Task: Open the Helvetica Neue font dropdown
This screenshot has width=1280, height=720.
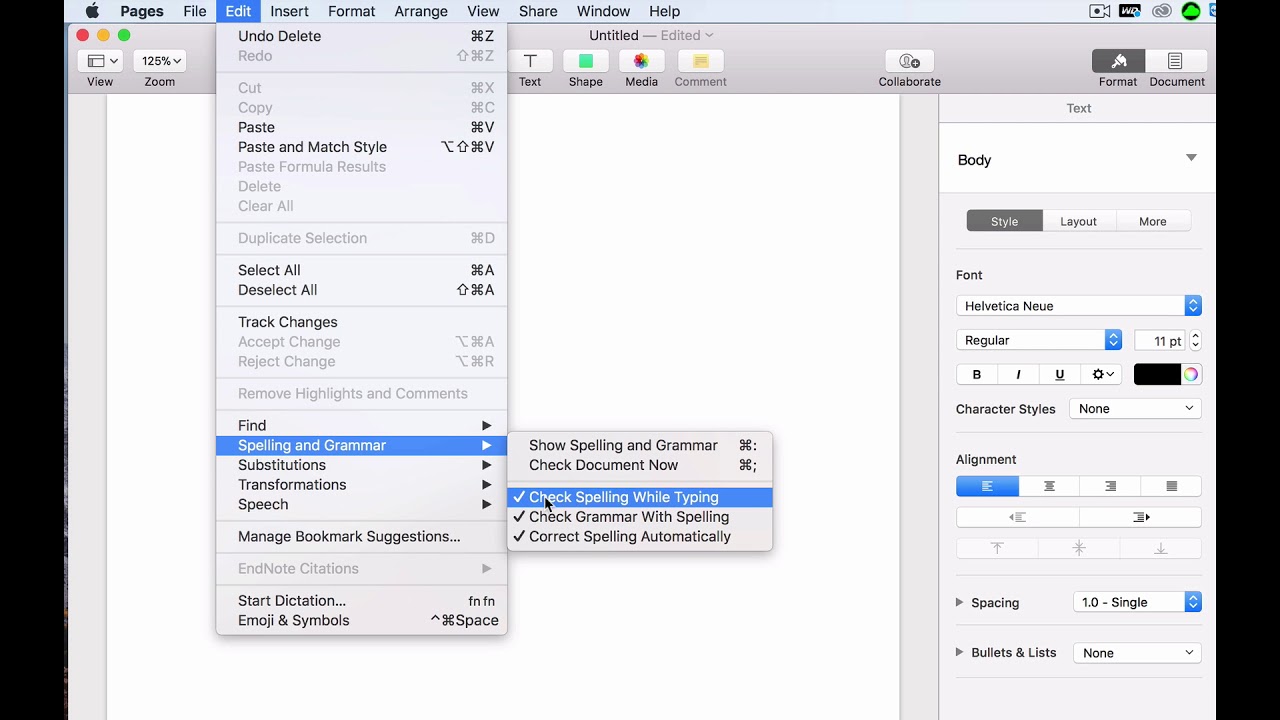Action: click(1078, 306)
